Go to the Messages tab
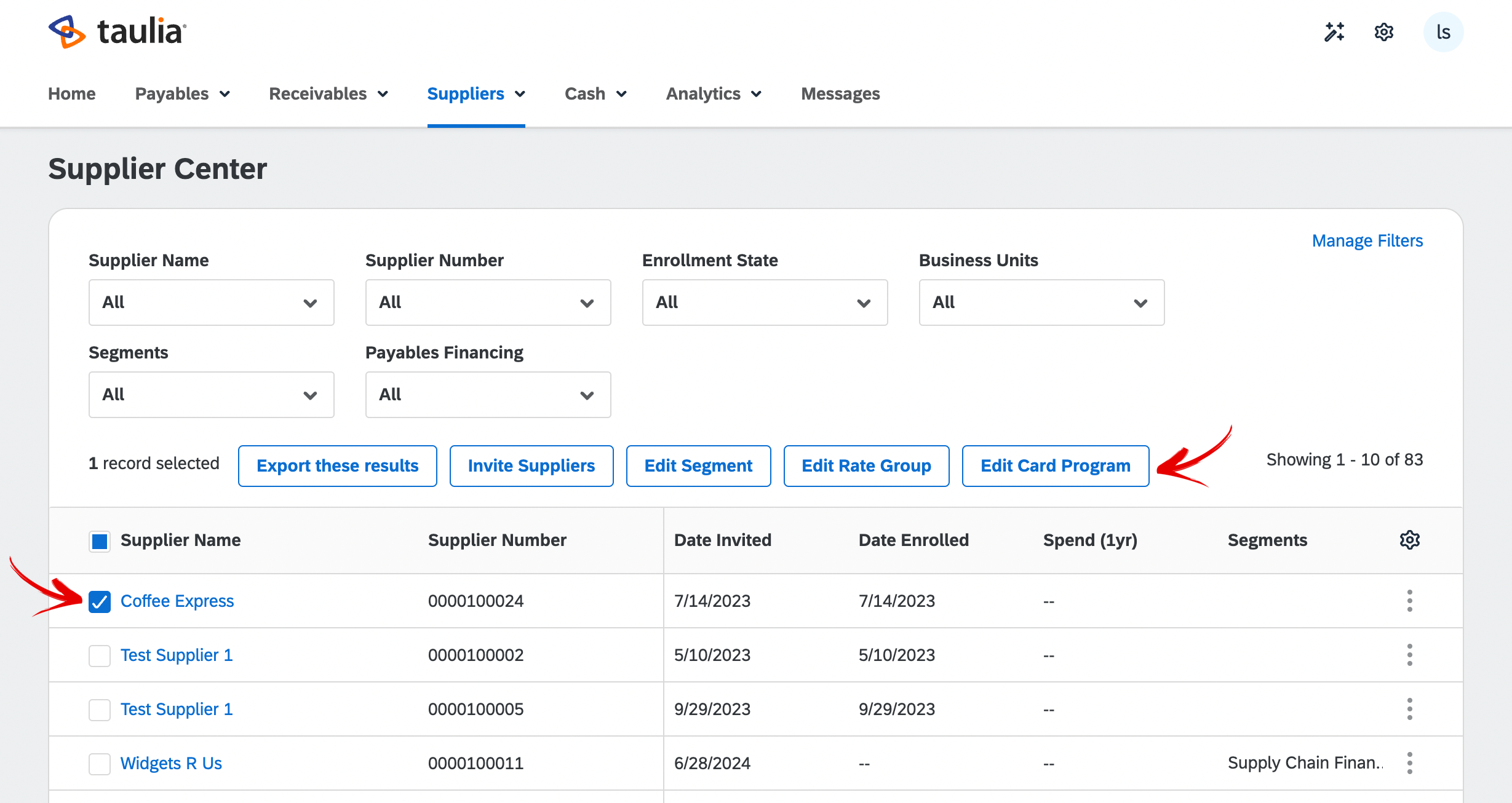The image size is (1512, 803). click(840, 93)
